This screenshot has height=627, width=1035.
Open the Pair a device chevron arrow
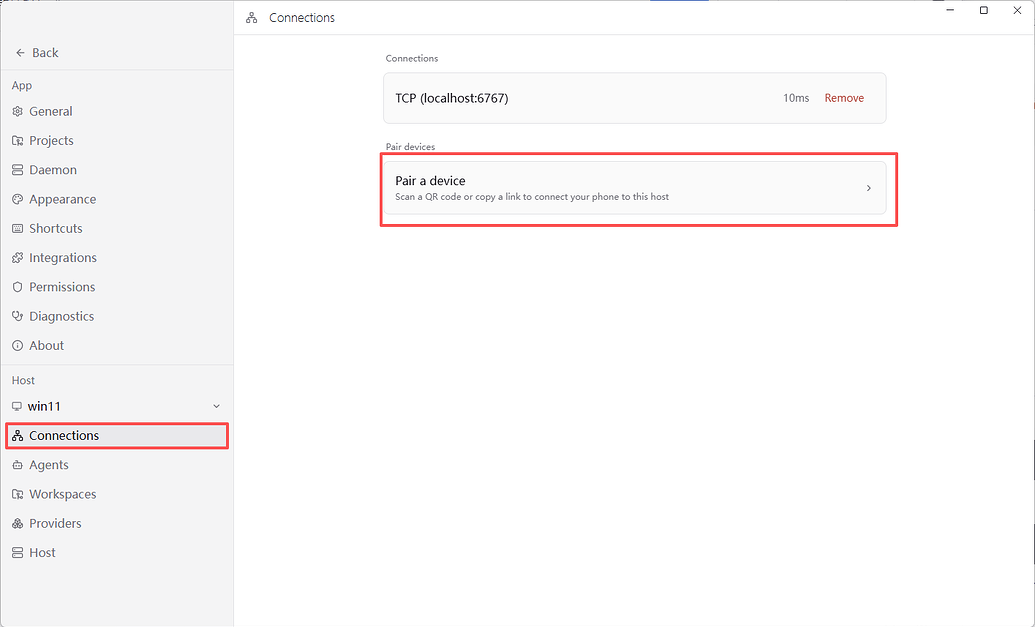(x=869, y=188)
